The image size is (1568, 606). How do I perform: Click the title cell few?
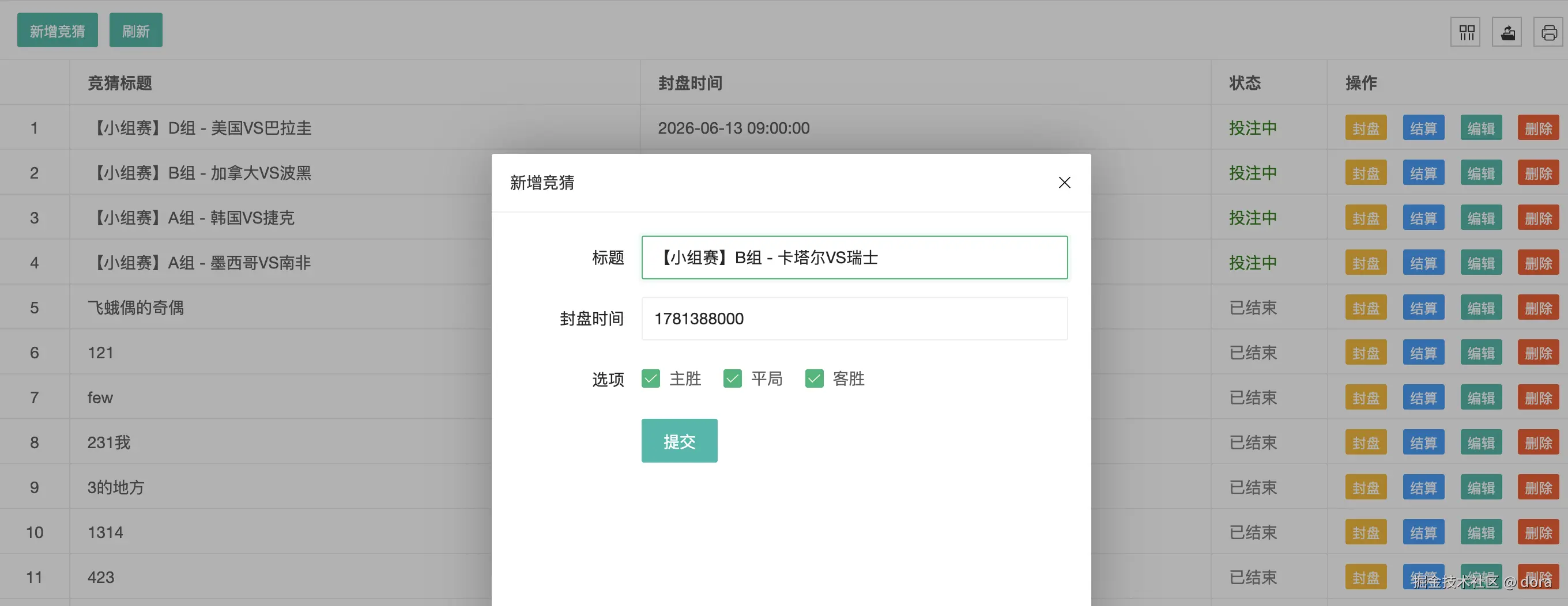(x=100, y=397)
